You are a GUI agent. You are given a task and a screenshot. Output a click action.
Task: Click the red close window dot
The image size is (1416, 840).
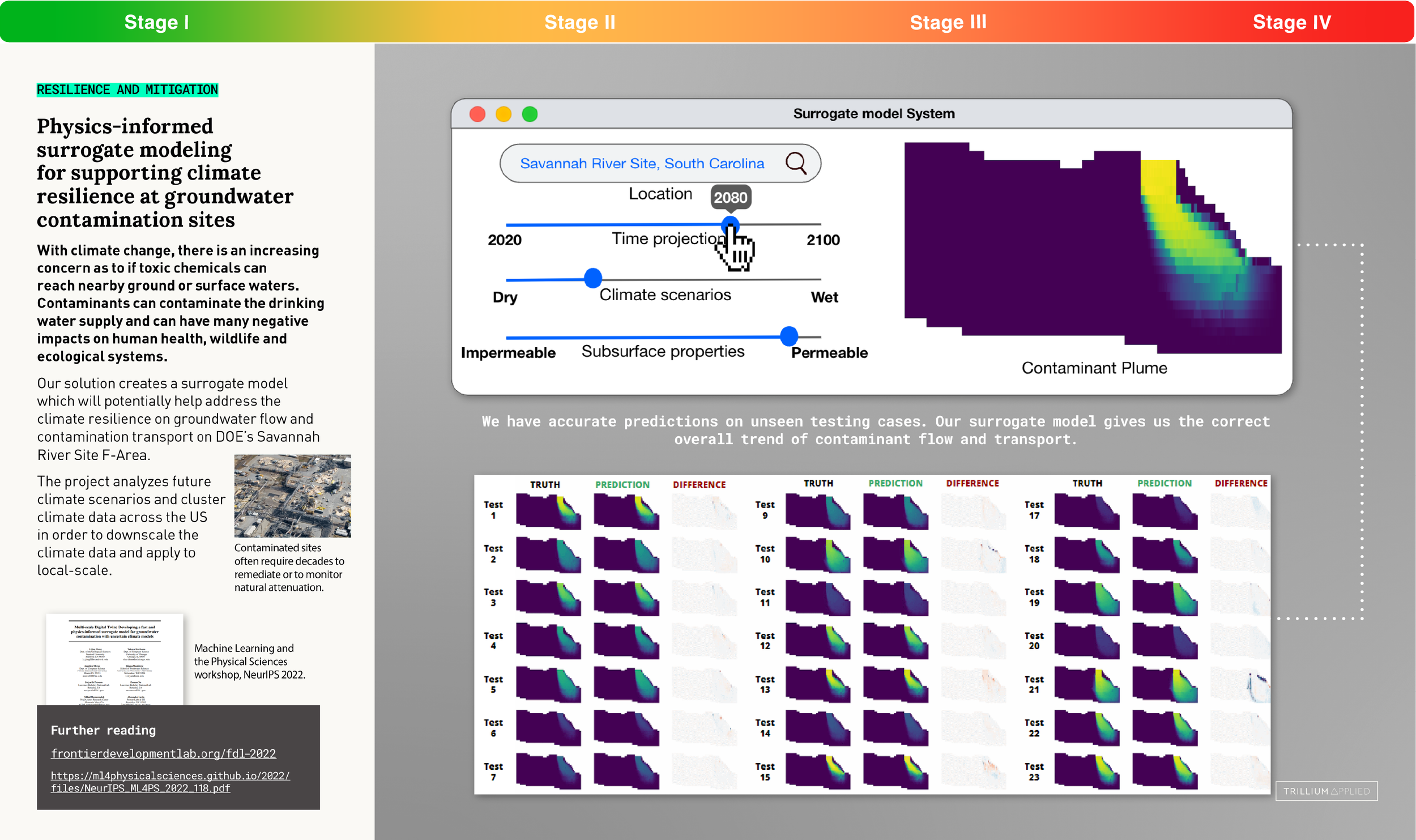point(477,114)
